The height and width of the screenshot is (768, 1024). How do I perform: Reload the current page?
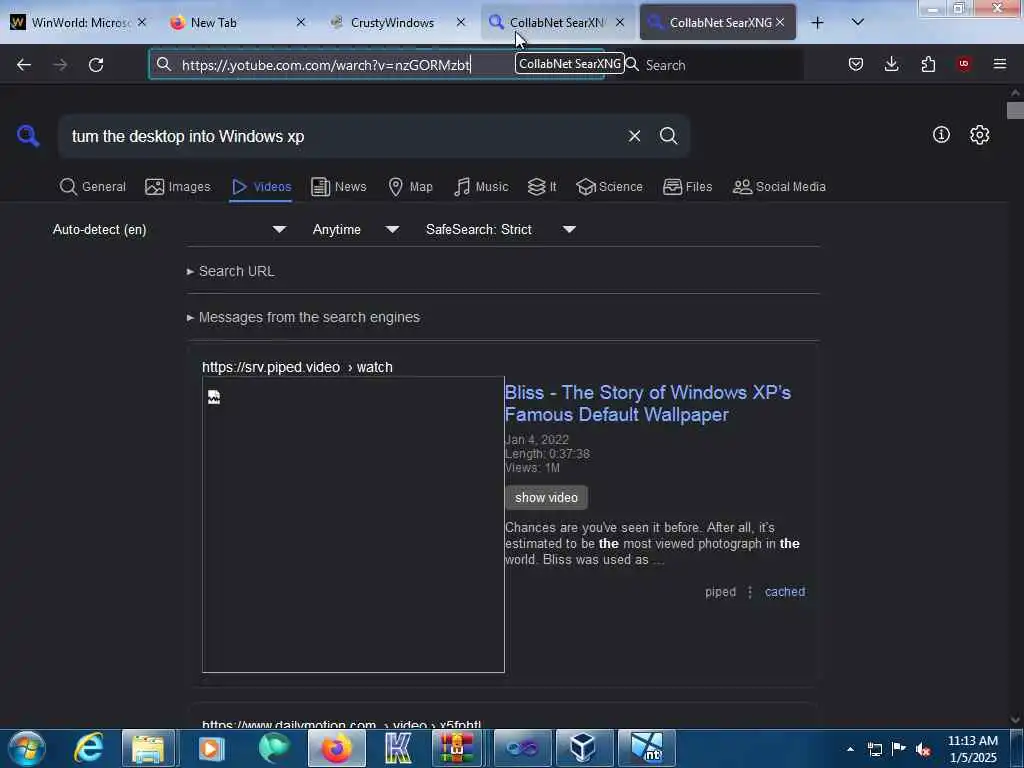coord(96,65)
